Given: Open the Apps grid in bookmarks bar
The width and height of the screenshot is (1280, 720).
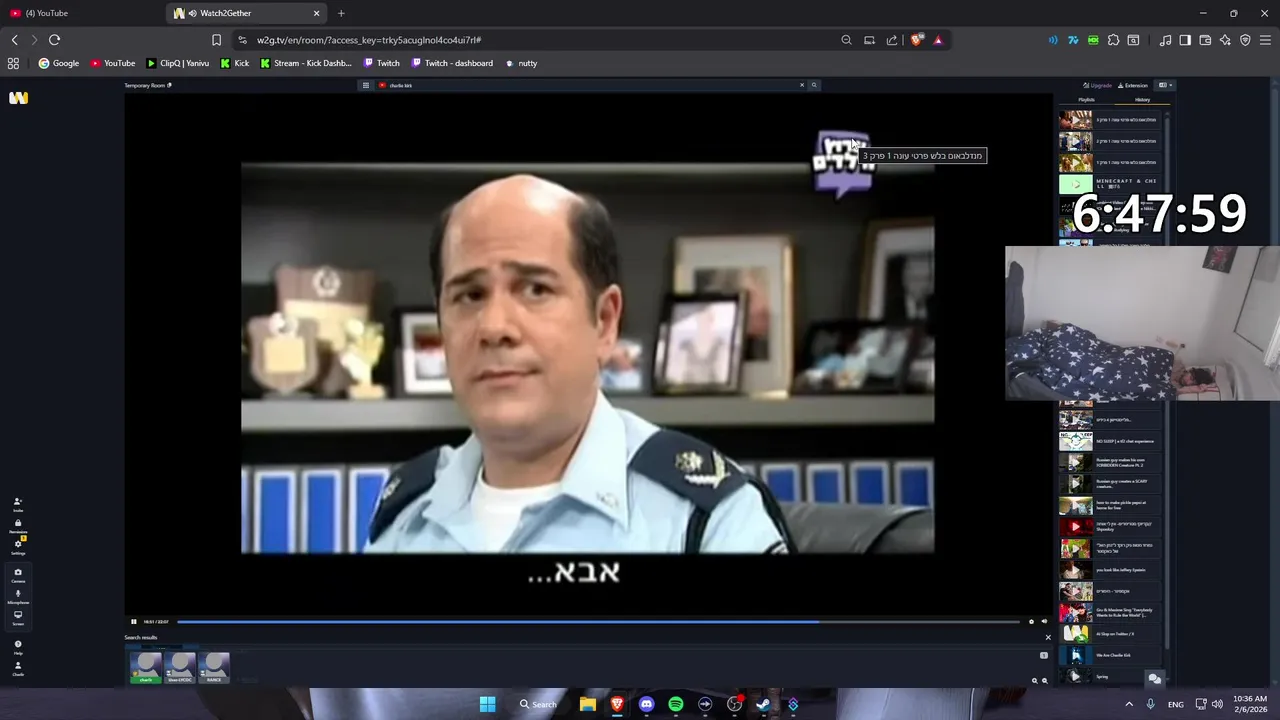Looking at the screenshot, I should [x=13, y=63].
